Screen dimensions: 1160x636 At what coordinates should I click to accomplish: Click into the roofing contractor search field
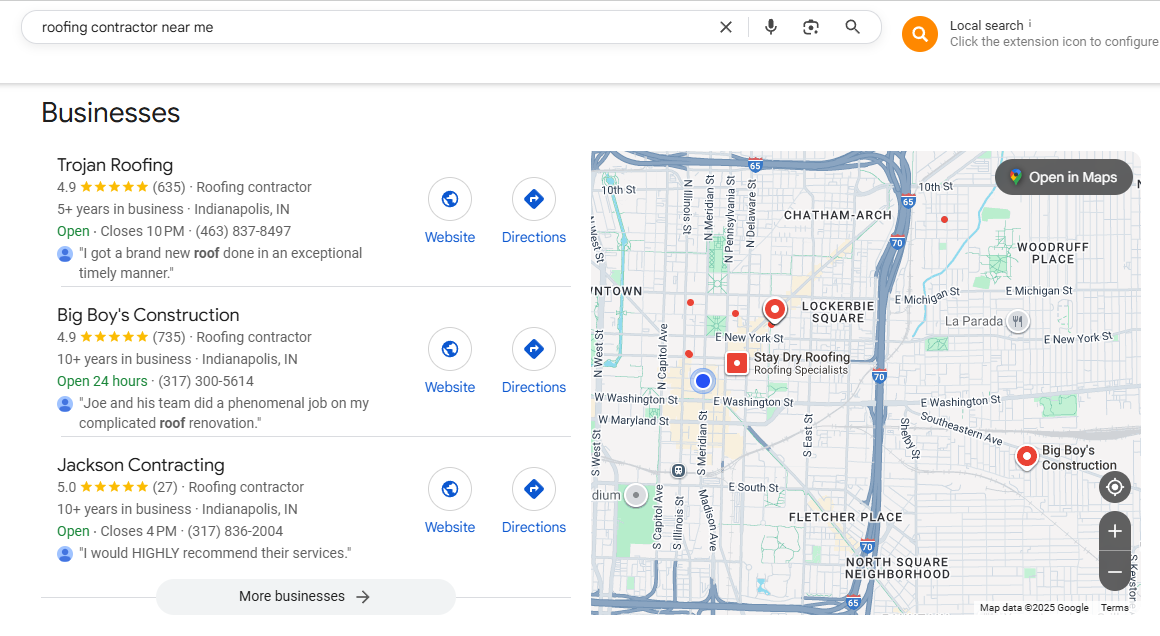tap(370, 27)
